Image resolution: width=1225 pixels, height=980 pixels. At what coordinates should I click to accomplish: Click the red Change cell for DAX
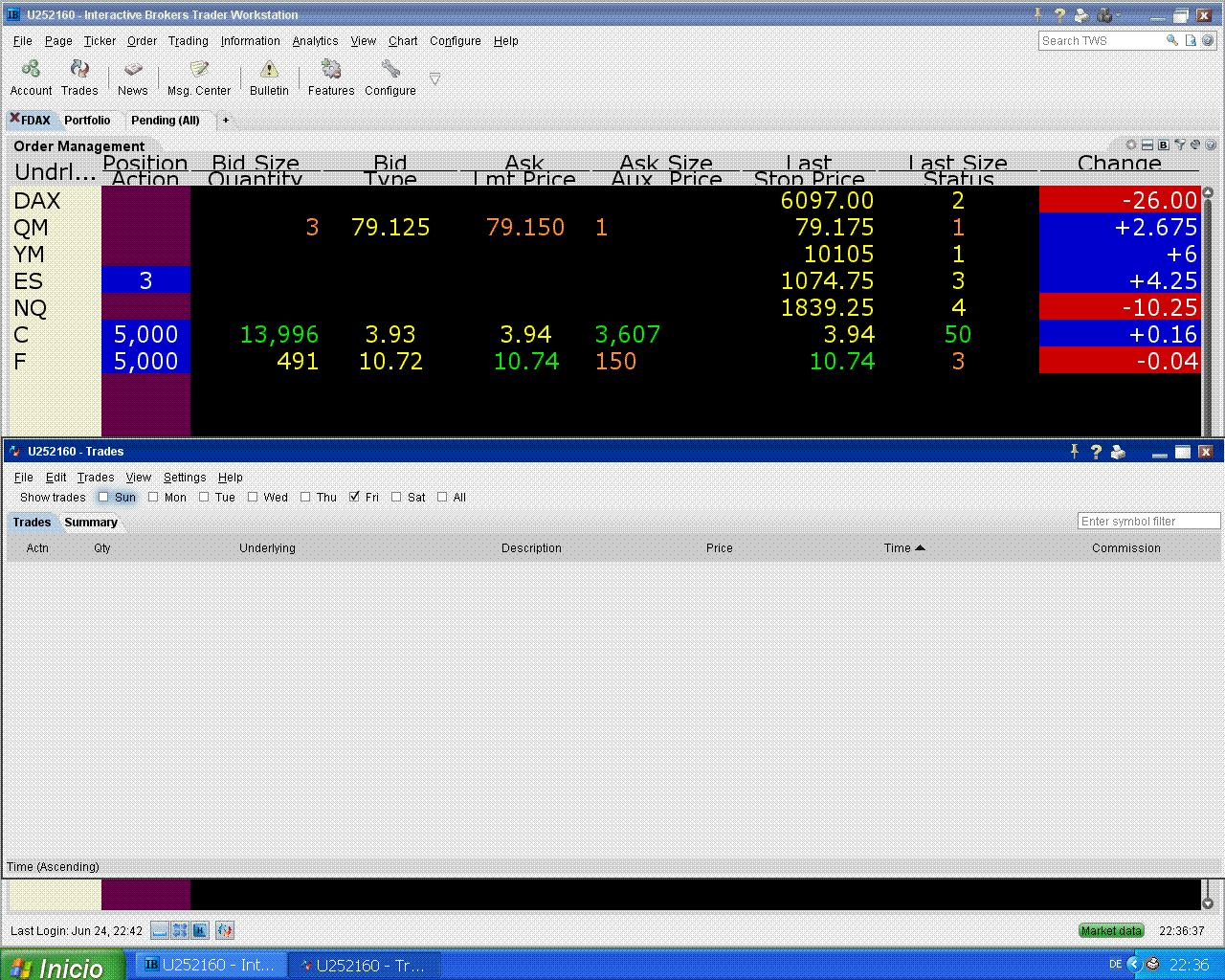click(x=1120, y=200)
